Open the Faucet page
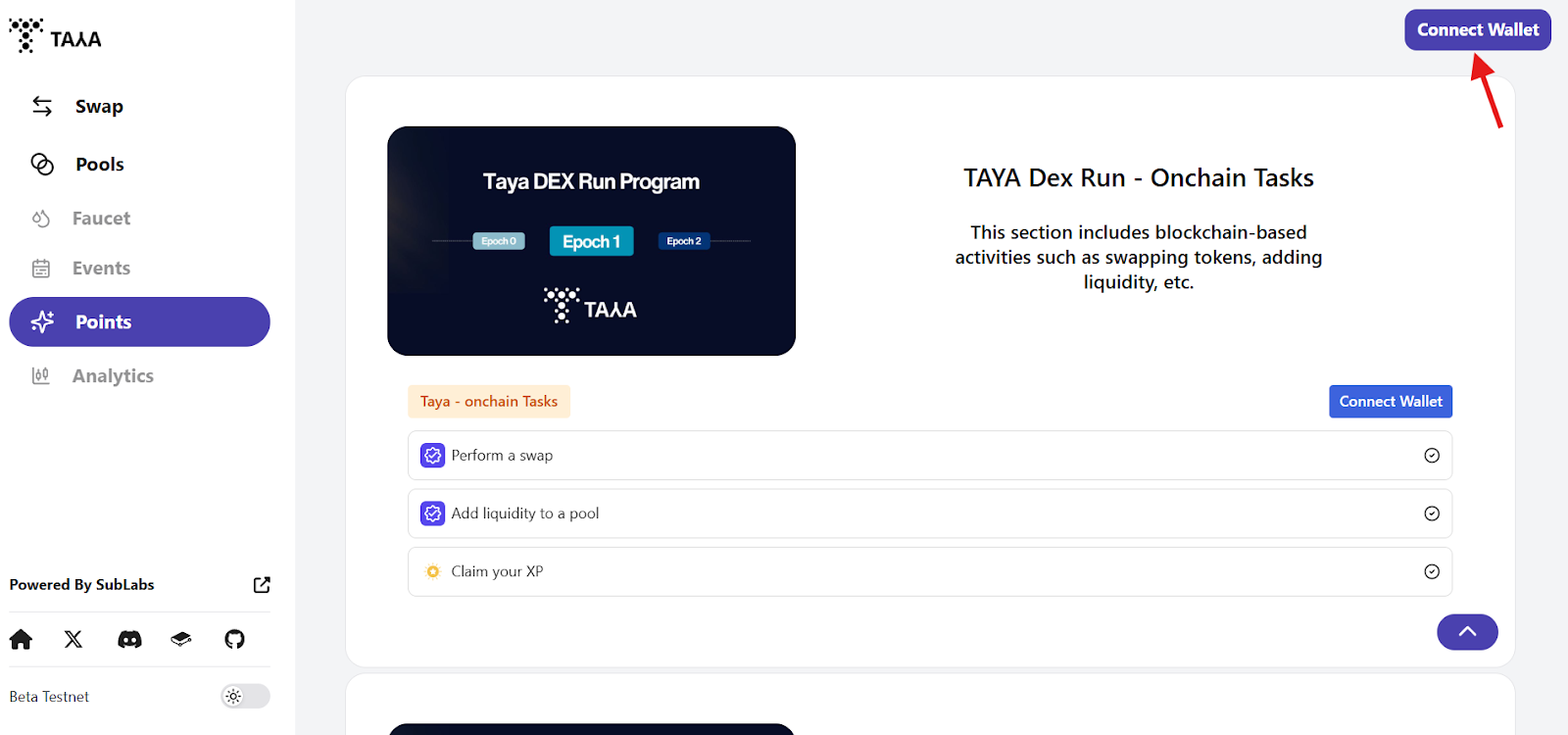 [101, 219]
